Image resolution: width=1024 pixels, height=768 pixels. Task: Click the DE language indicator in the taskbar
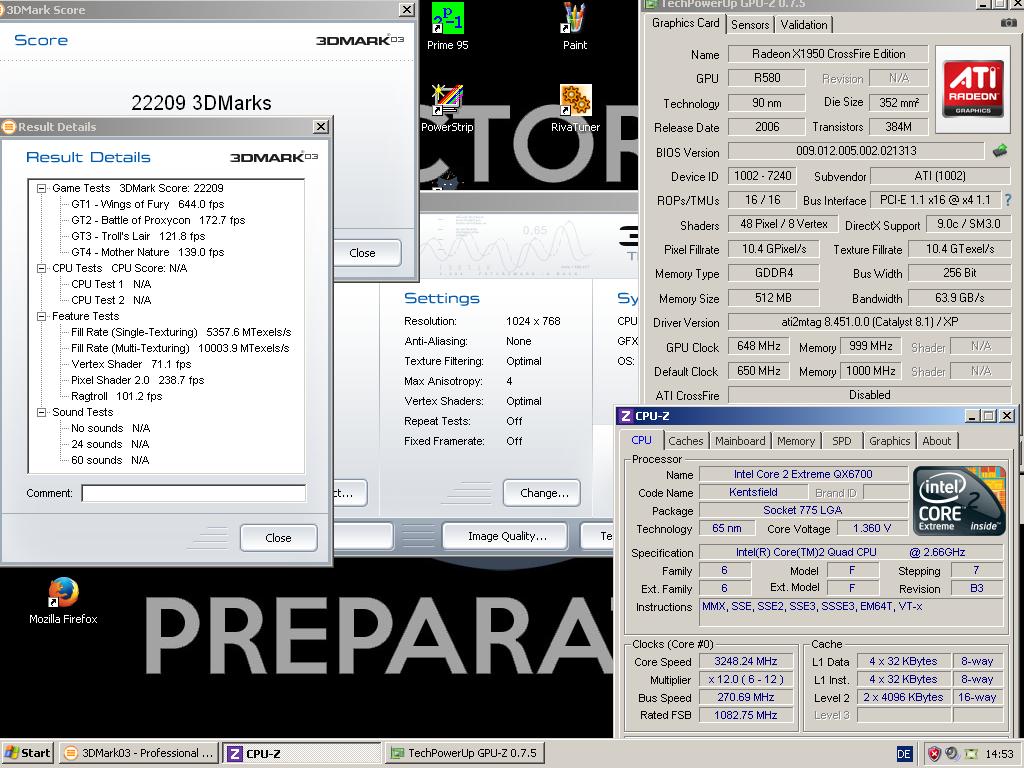pos(903,754)
